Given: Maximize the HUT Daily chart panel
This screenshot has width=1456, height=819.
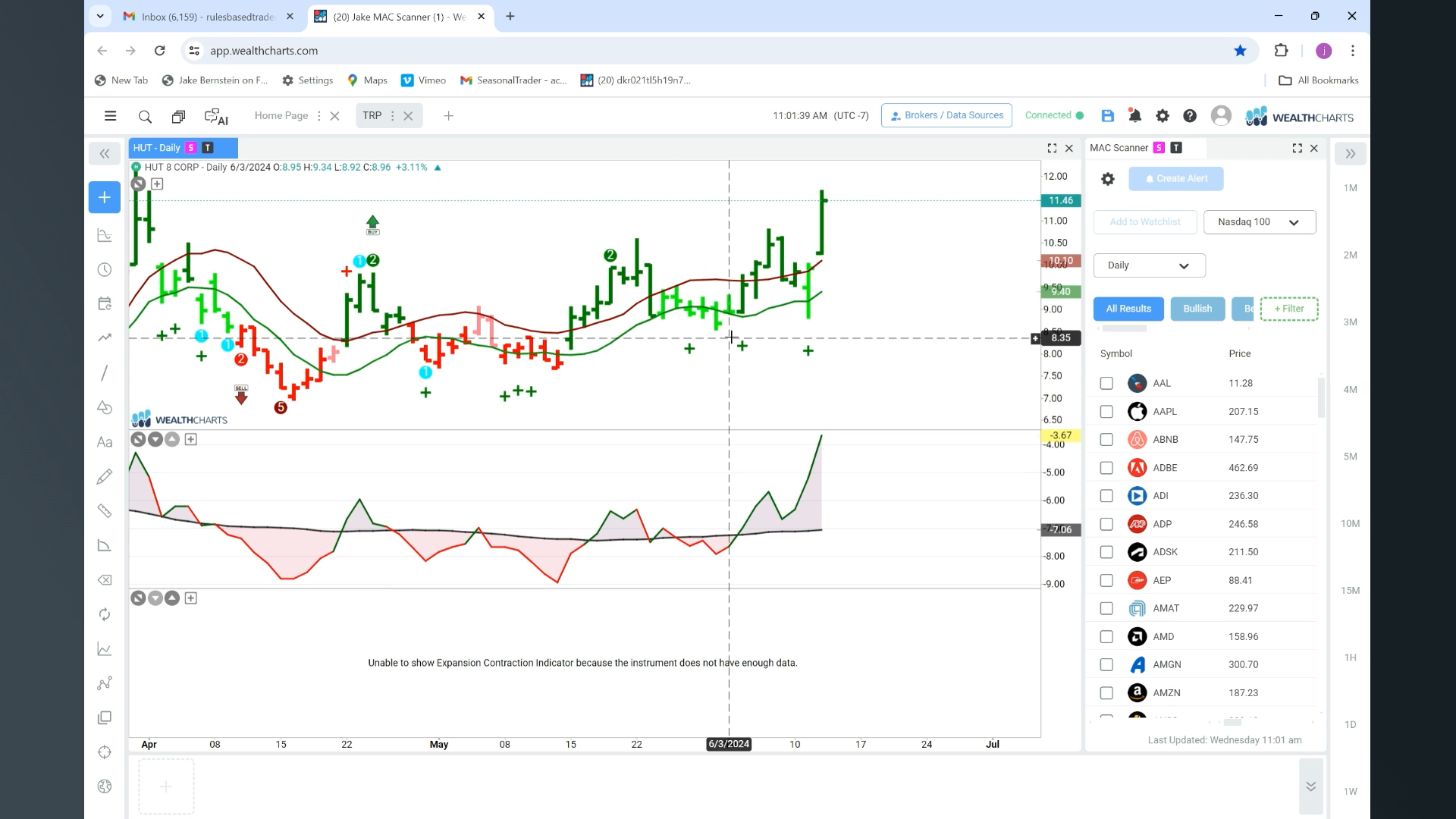Looking at the screenshot, I should click(1052, 149).
